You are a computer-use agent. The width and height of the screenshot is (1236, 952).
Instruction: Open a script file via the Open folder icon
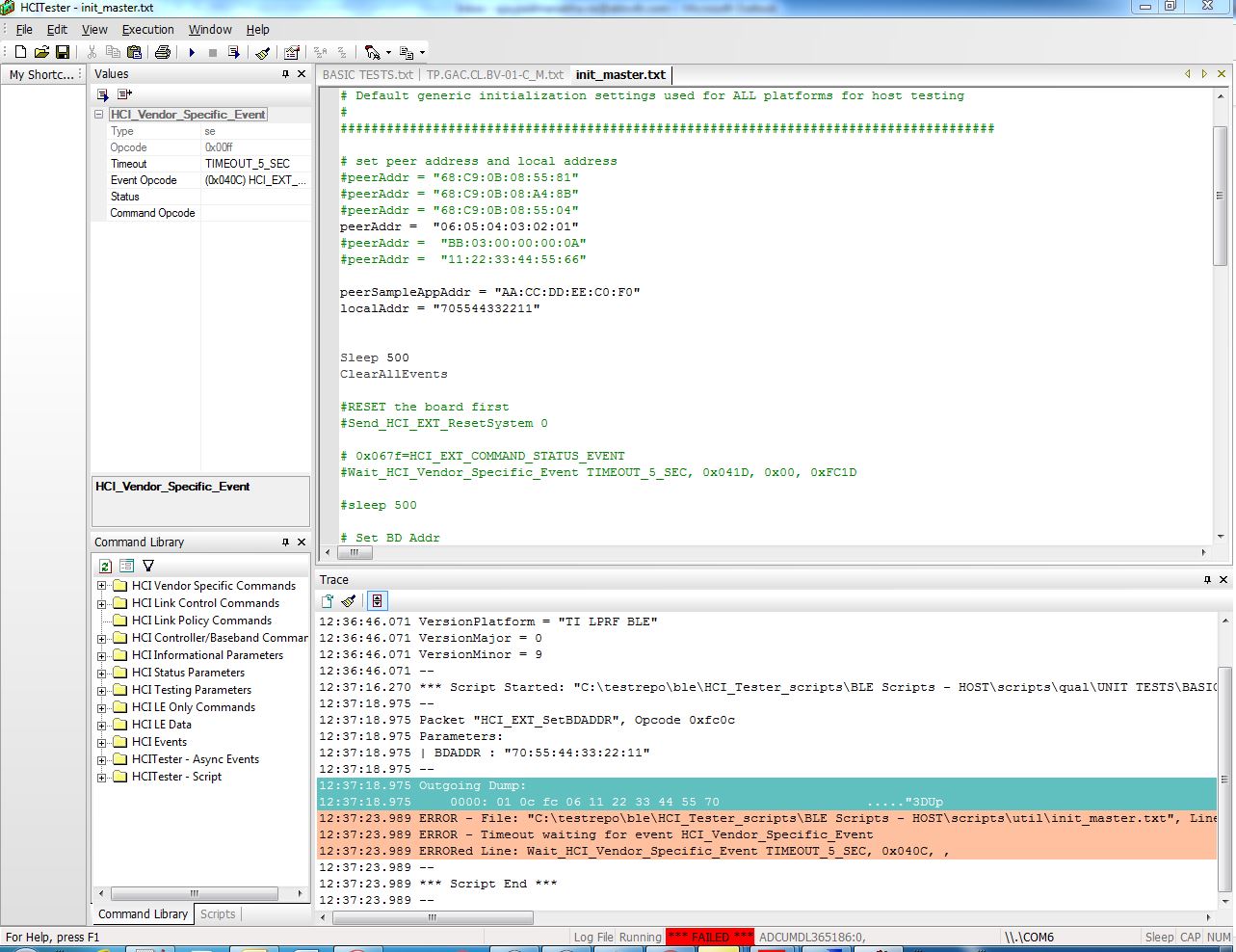[x=41, y=51]
